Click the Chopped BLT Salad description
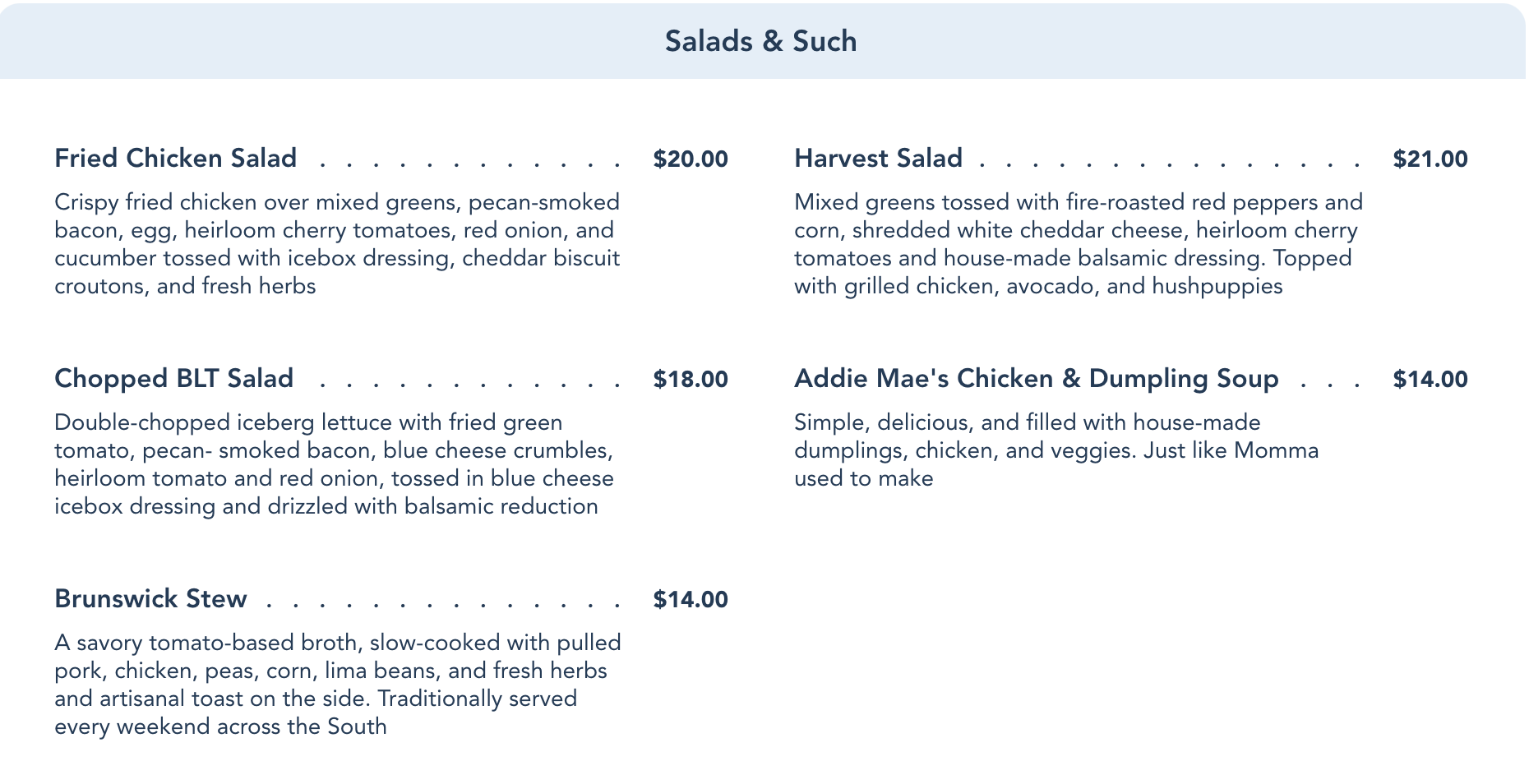Screen dimensions: 1529x784 tap(334, 464)
